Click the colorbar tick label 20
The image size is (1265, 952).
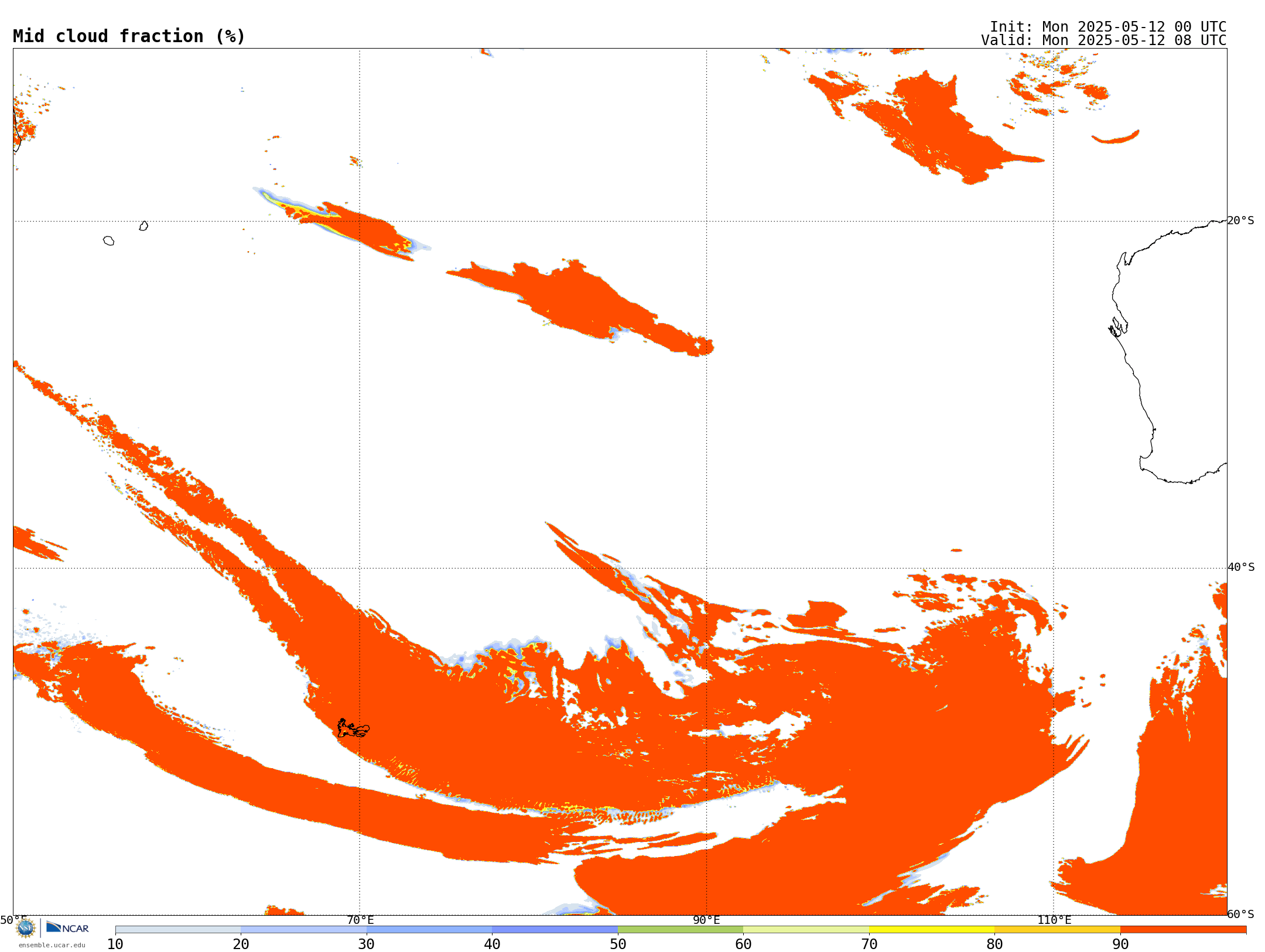point(241,944)
